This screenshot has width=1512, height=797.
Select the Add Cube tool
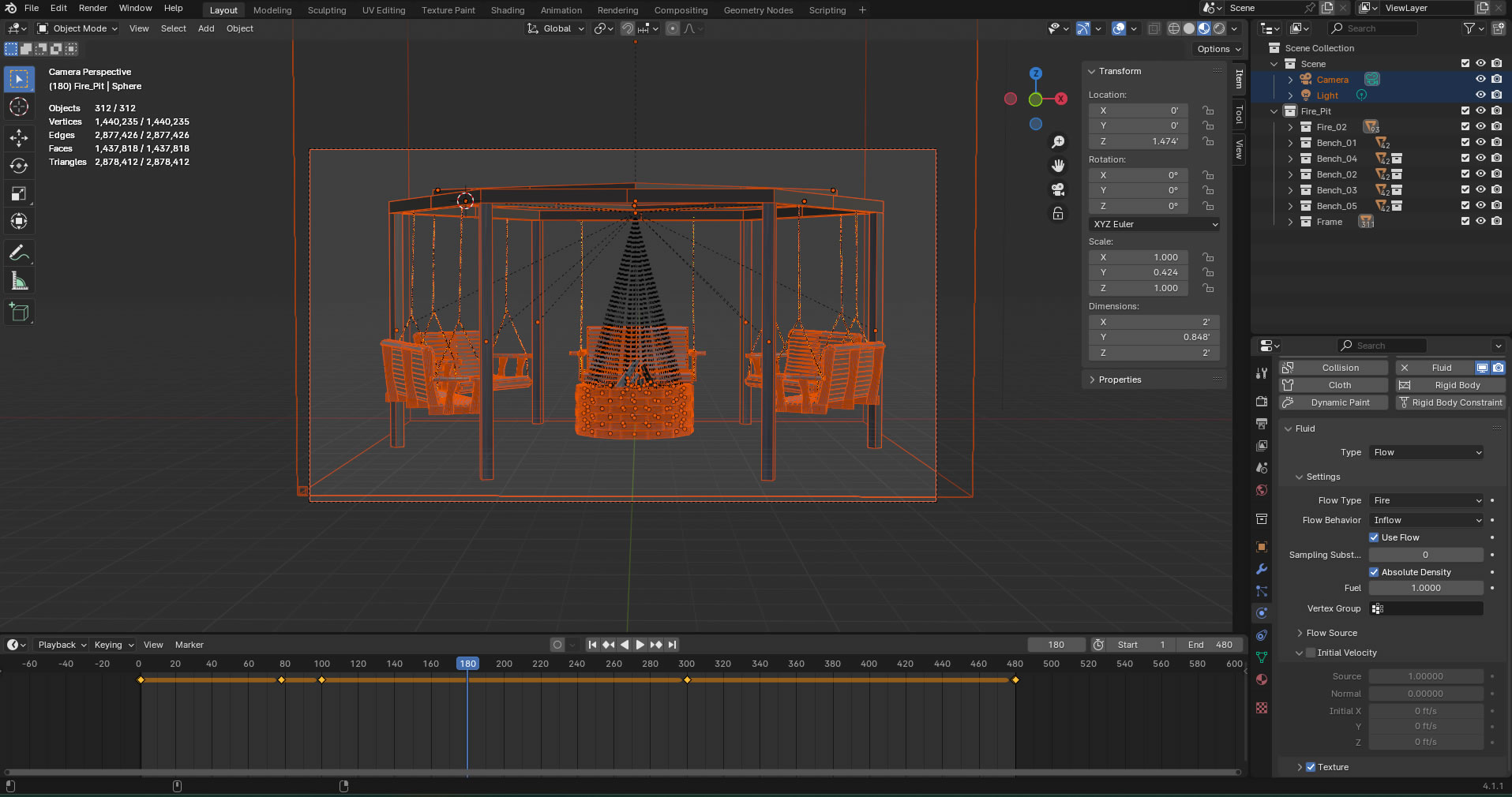(x=19, y=312)
